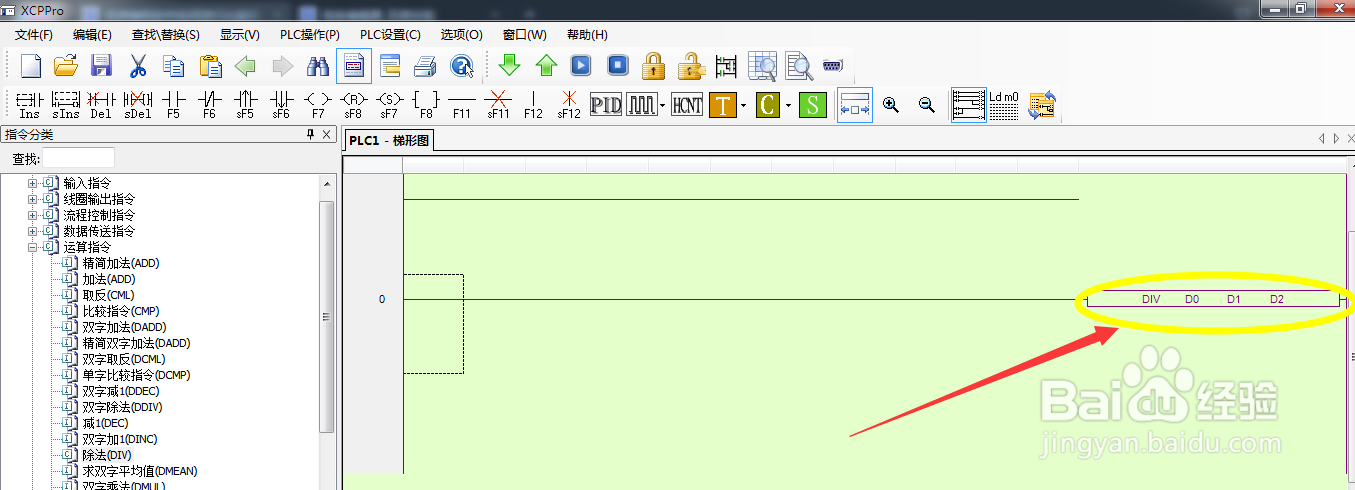
Task: Switch to instruction list view Ld m0
Action: [x=1004, y=104]
